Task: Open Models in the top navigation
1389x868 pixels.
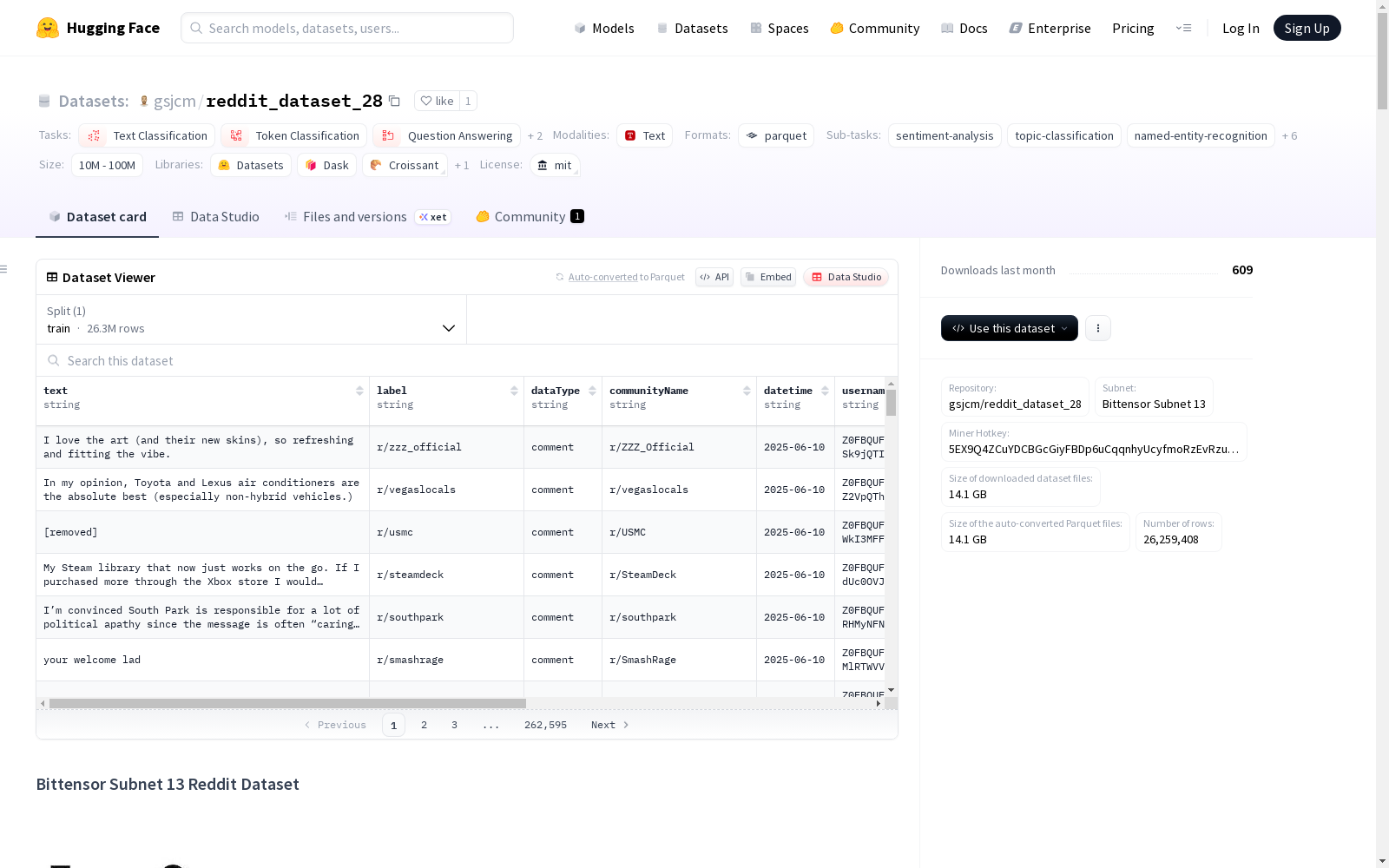Action: [604, 28]
